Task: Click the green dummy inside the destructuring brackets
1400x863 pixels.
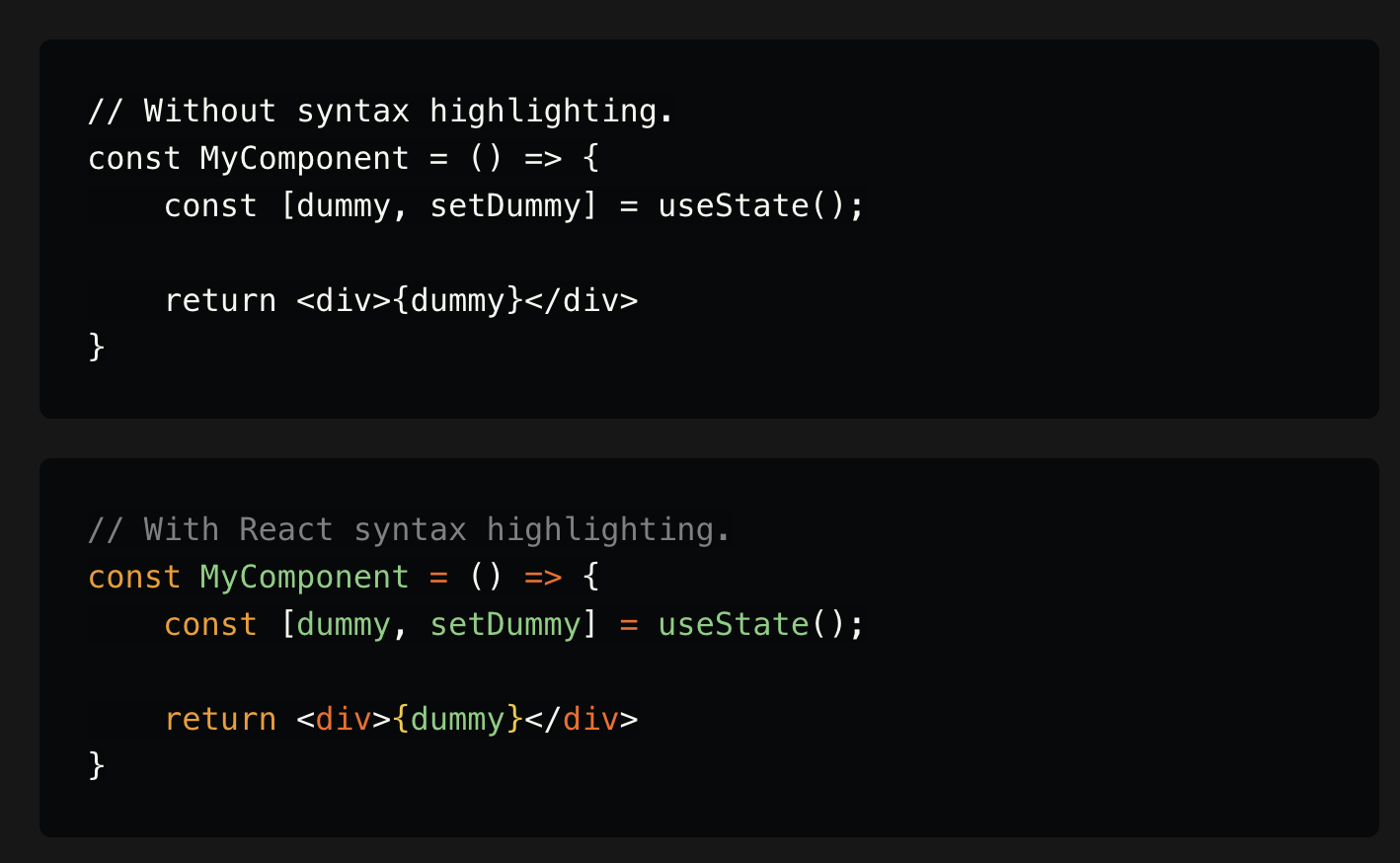Action: [x=344, y=624]
